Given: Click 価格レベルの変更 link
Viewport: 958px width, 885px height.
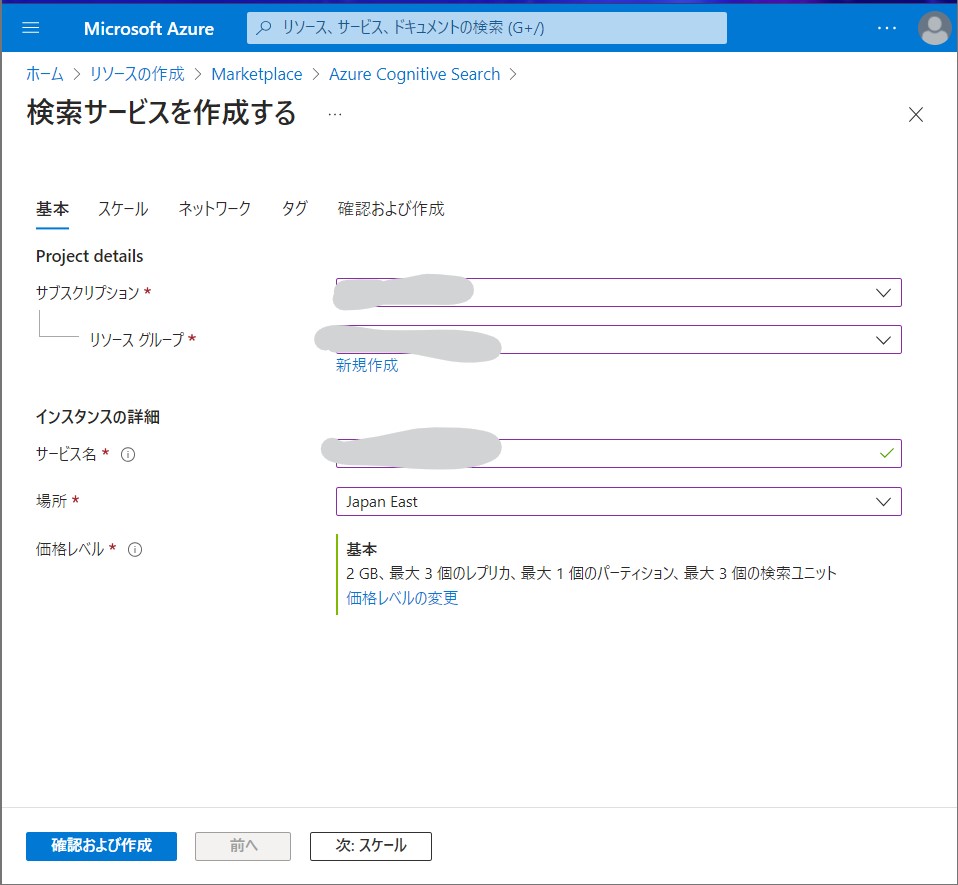Looking at the screenshot, I should [x=402, y=598].
